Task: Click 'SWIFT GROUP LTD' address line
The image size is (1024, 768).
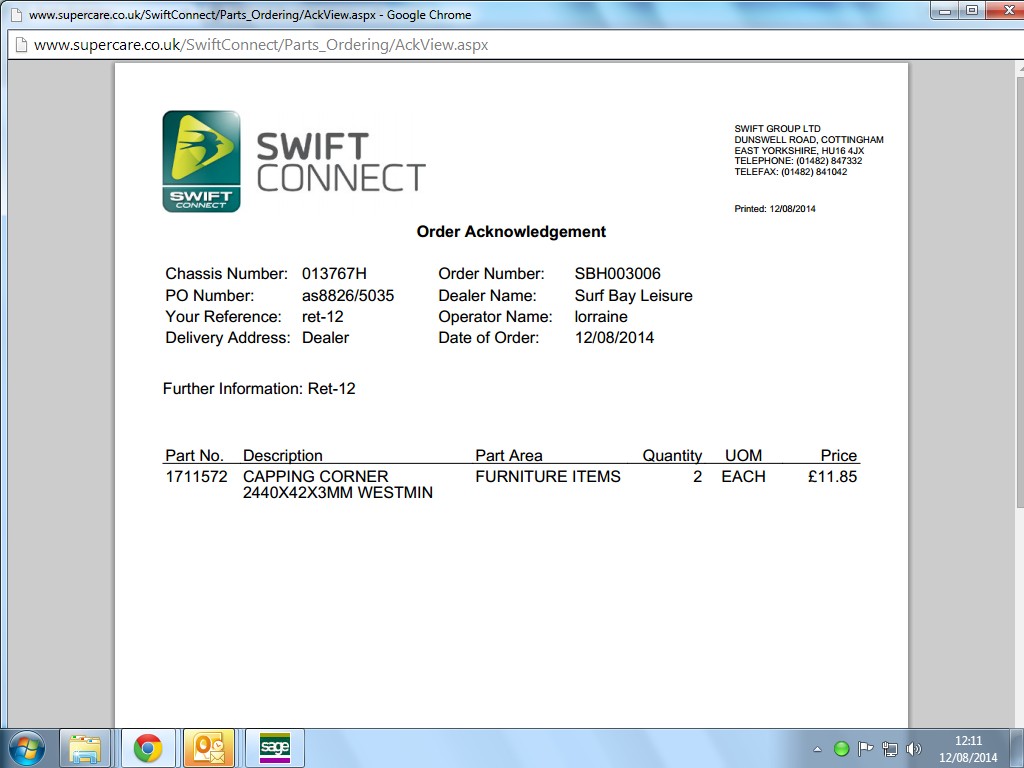Action: click(777, 129)
